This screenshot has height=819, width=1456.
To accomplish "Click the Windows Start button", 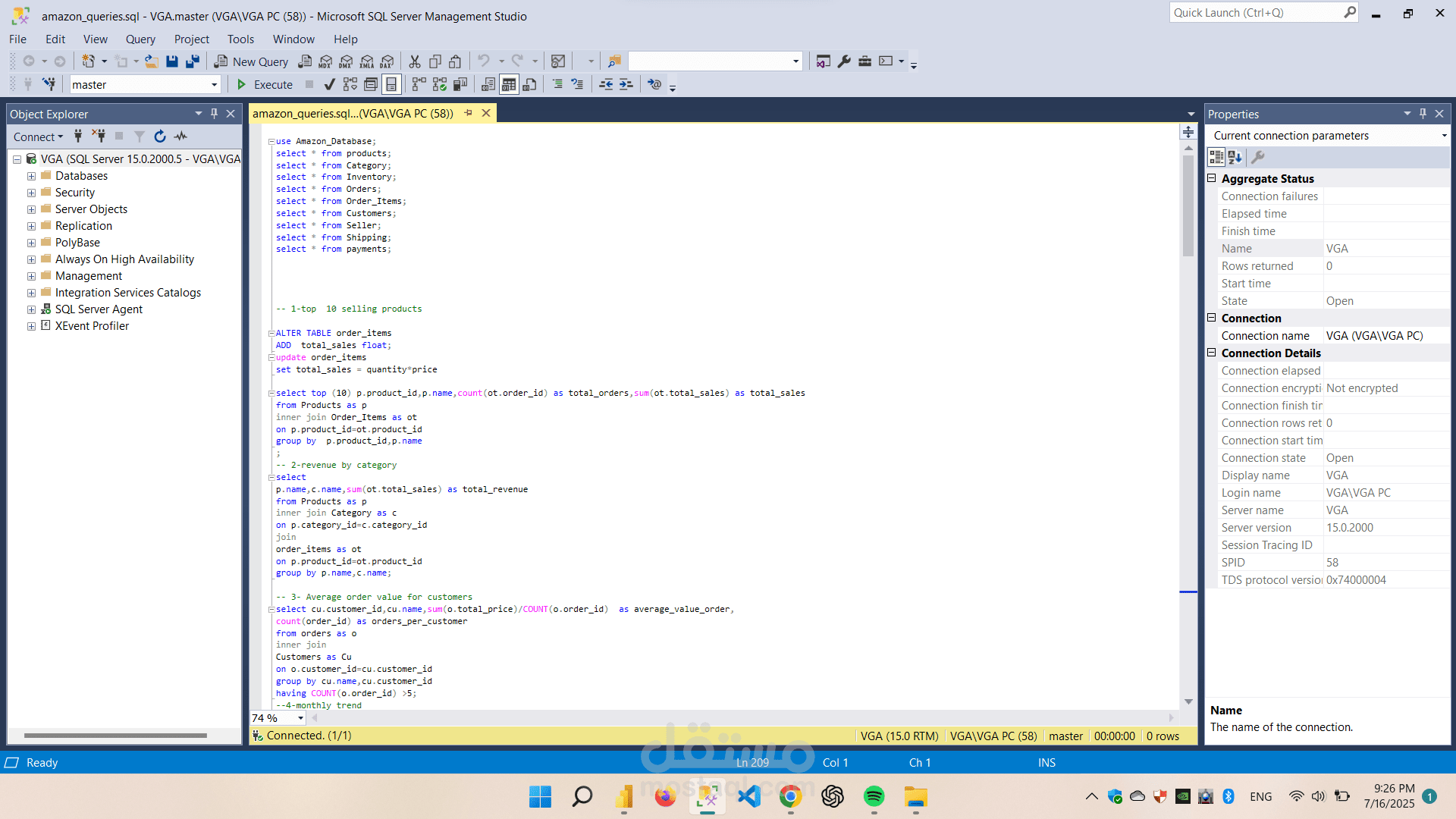I will click(x=540, y=796).
